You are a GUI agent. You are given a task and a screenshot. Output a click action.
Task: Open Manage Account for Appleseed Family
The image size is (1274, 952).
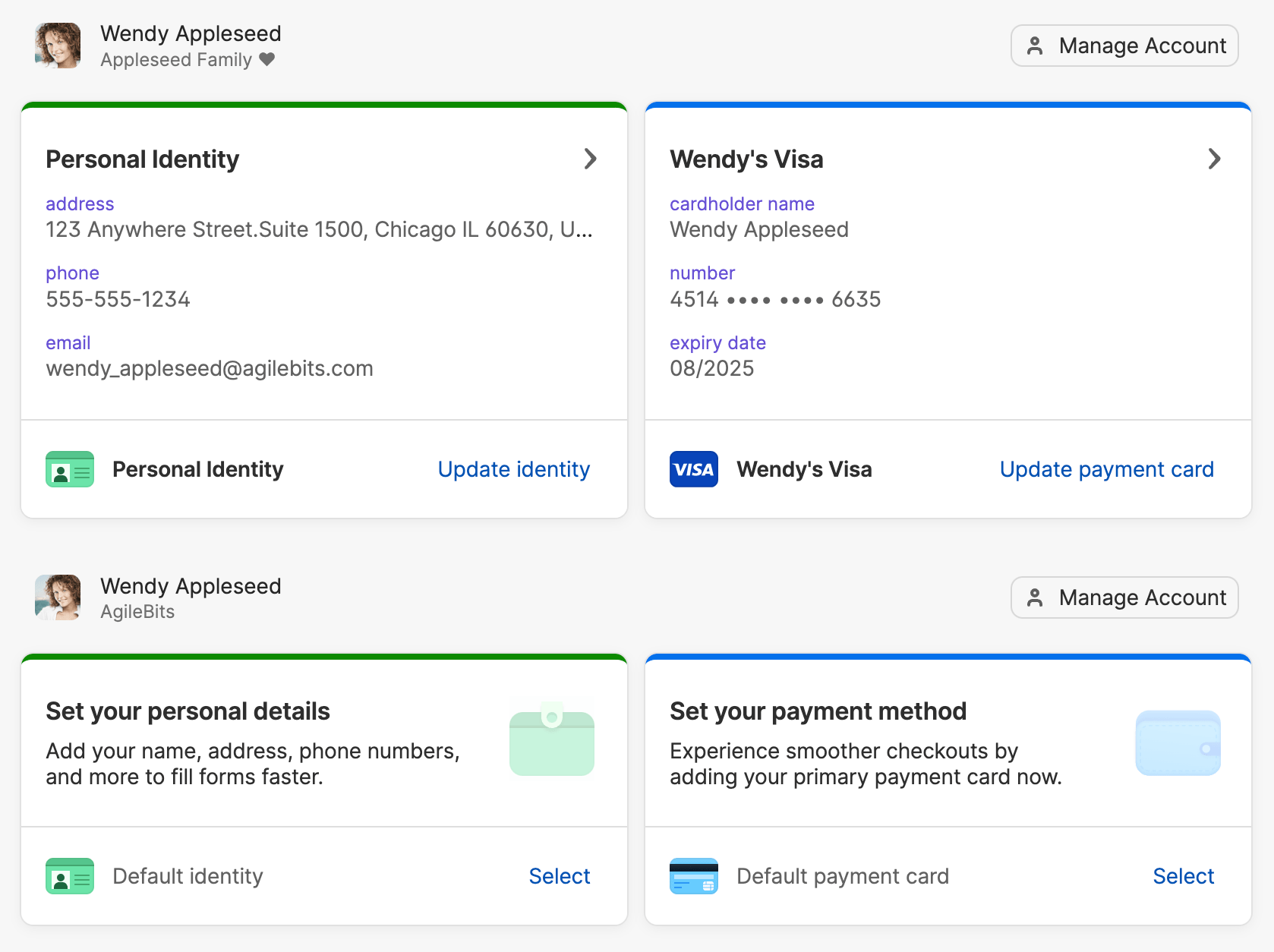[x=1124, y=46]
